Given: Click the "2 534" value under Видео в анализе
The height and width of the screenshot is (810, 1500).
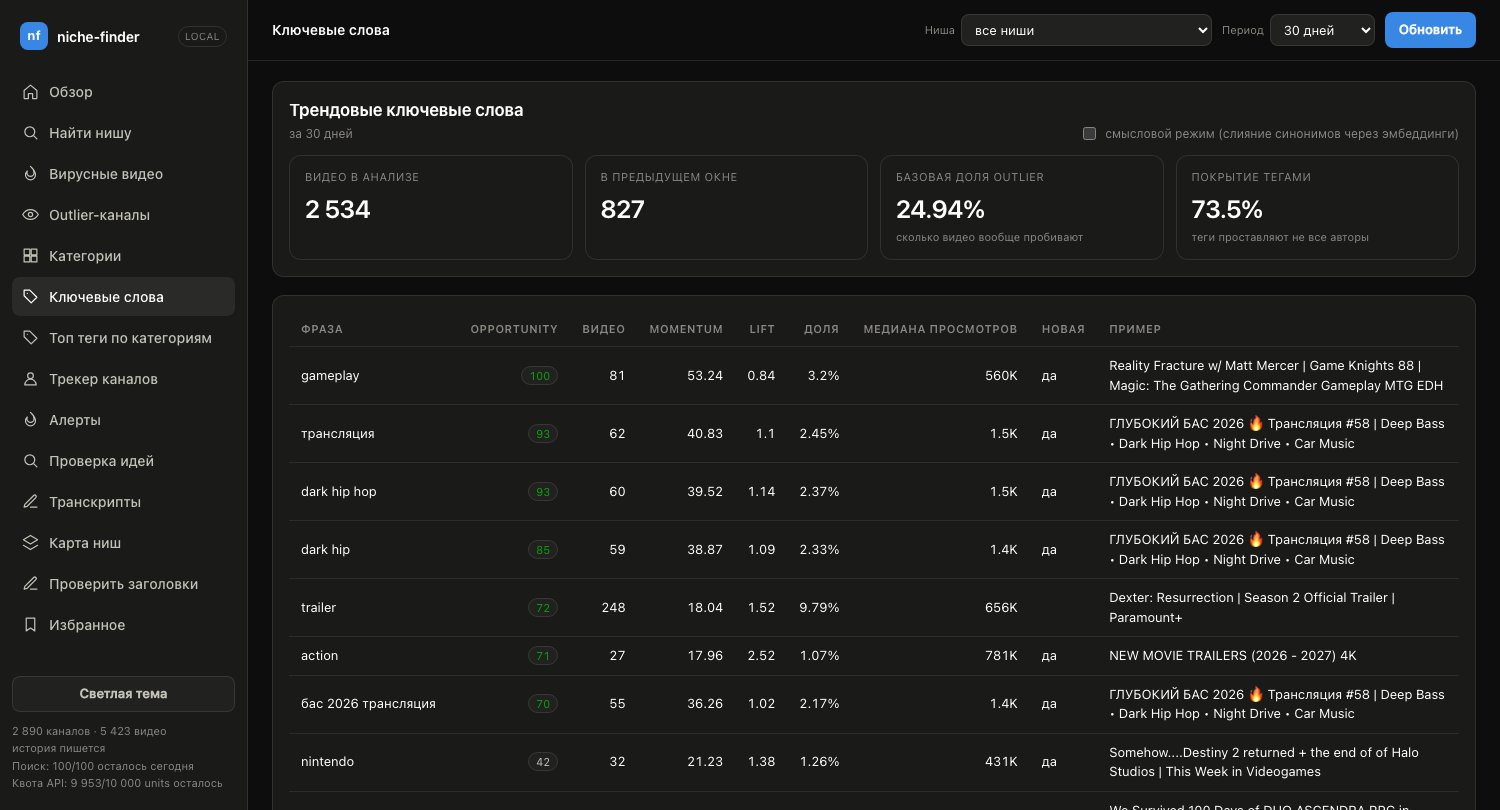Looking at the screenshot, I should 338,209.
